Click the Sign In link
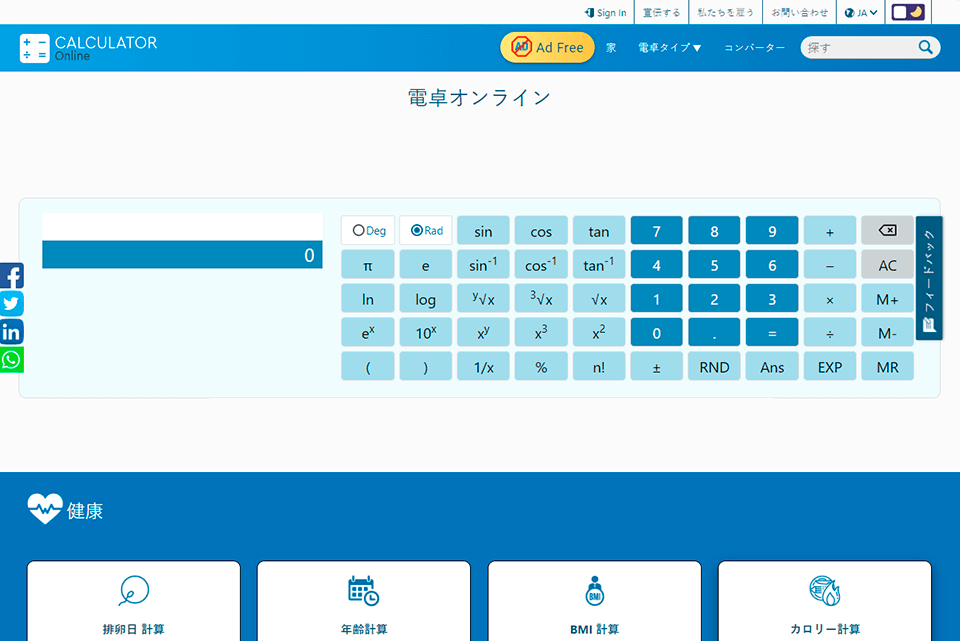960x641 pixels. [x=606, y=12]
